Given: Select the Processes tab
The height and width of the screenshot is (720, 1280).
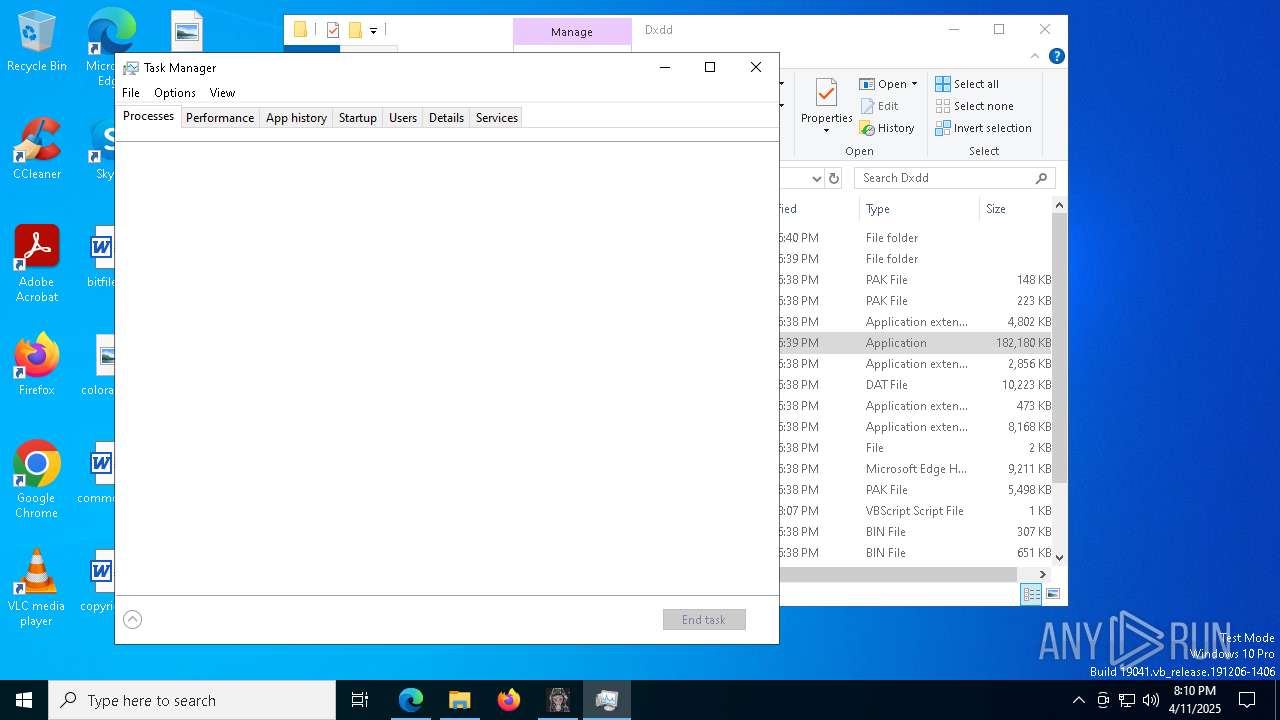Looking at the screenshot, I should coord(149,116).
